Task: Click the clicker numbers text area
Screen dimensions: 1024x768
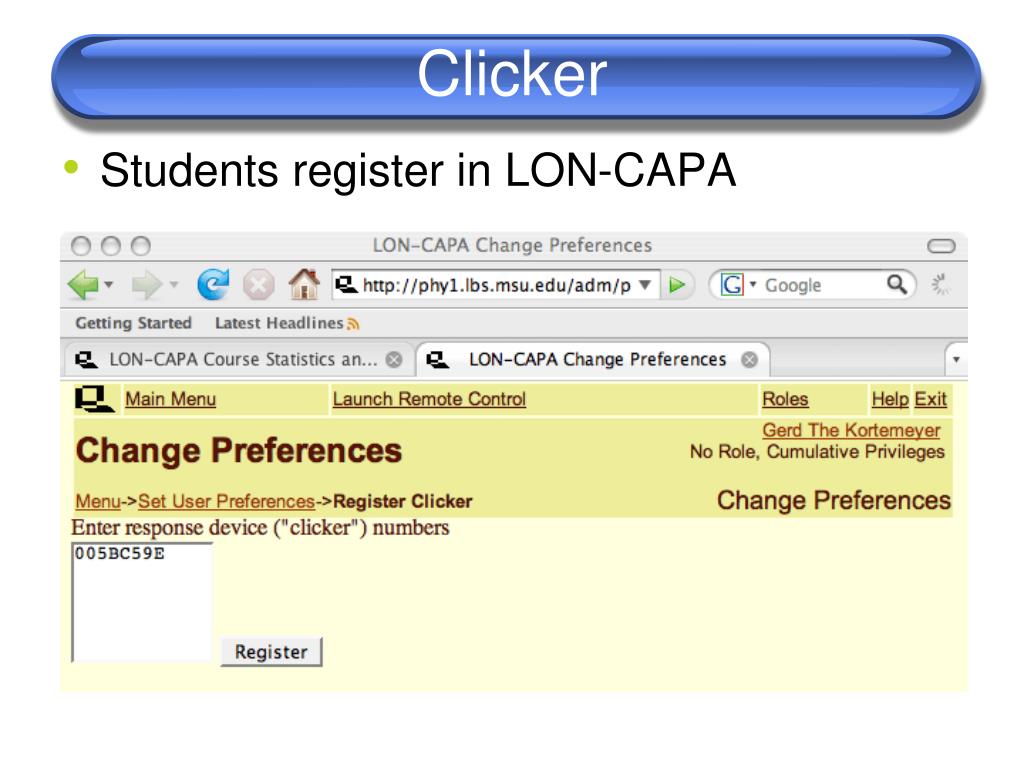Action: (142, 602)
